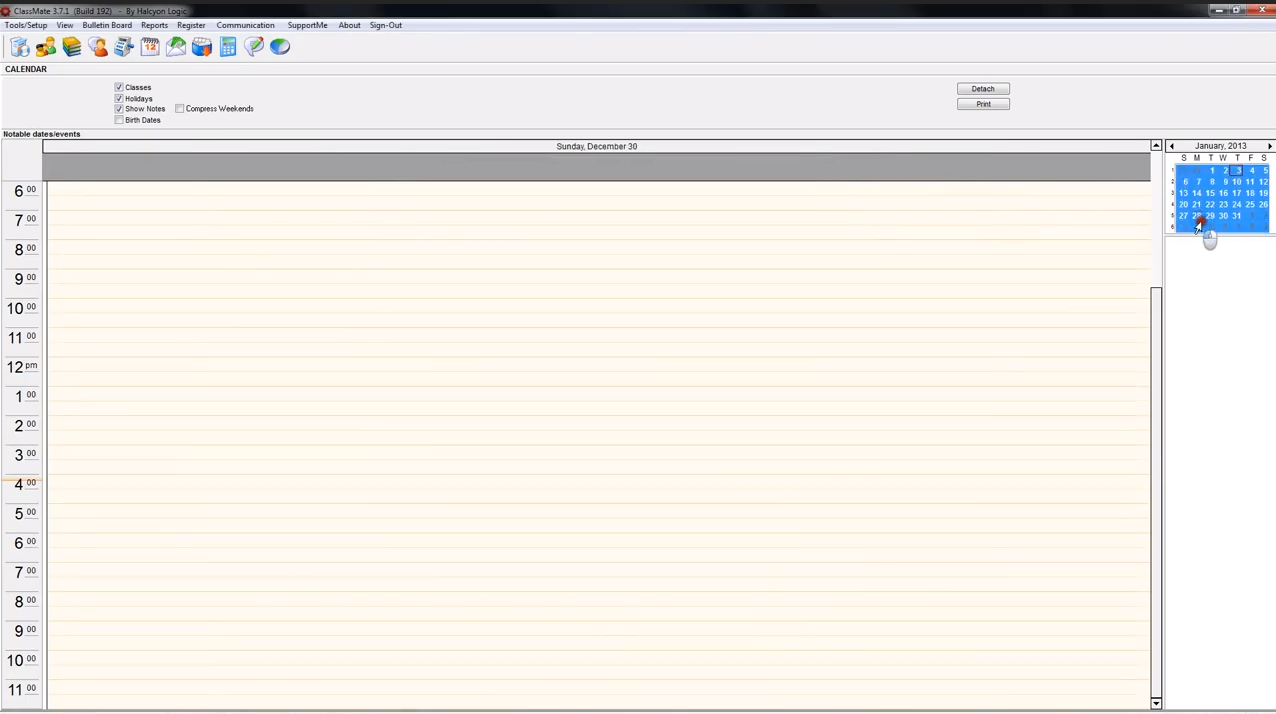This screenshot has width=1276, height=714.
Task: Click the communication contact icon
Action: point(98,46)
